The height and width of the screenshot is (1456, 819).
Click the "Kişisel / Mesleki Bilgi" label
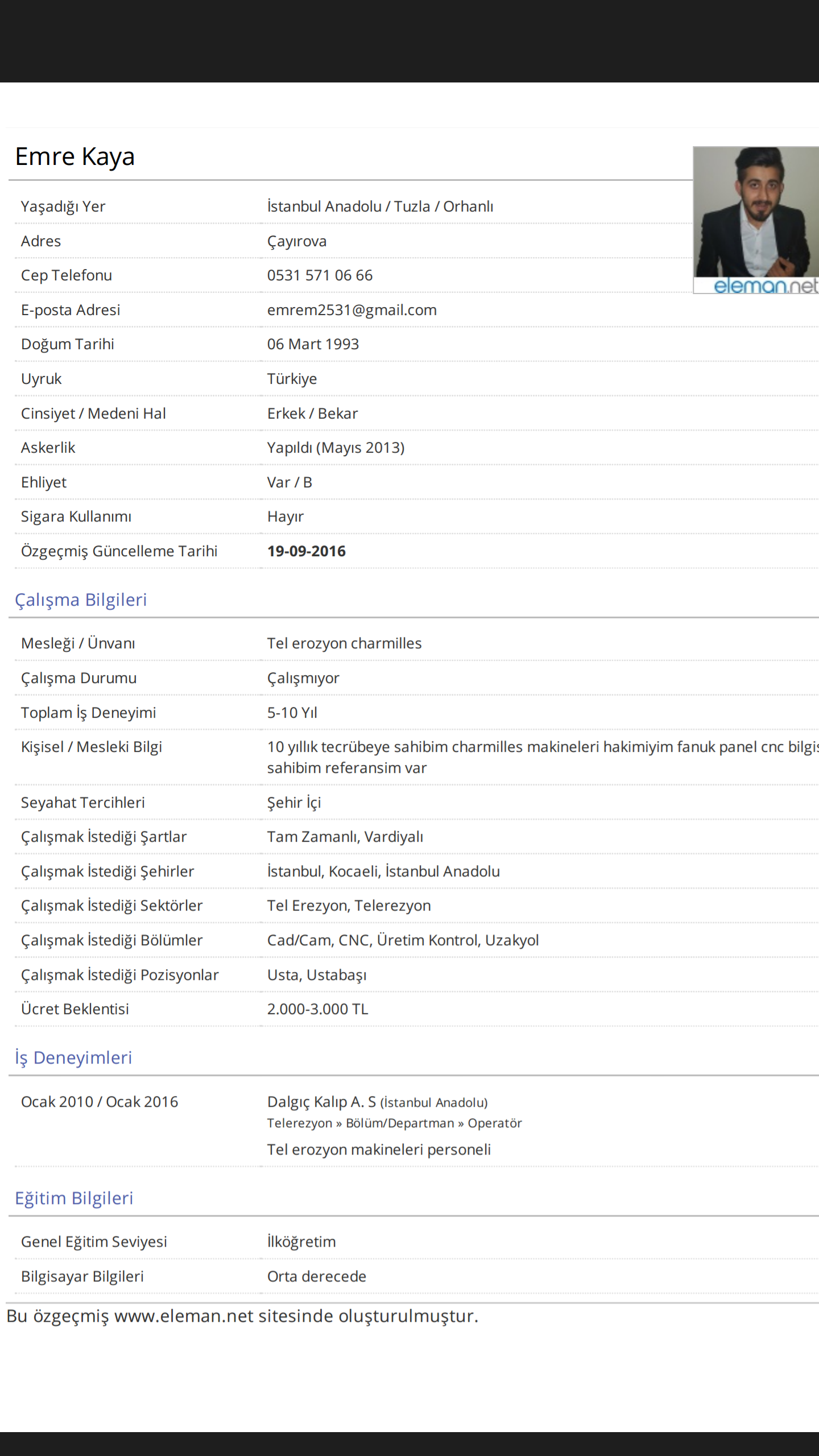click(92, 747)
